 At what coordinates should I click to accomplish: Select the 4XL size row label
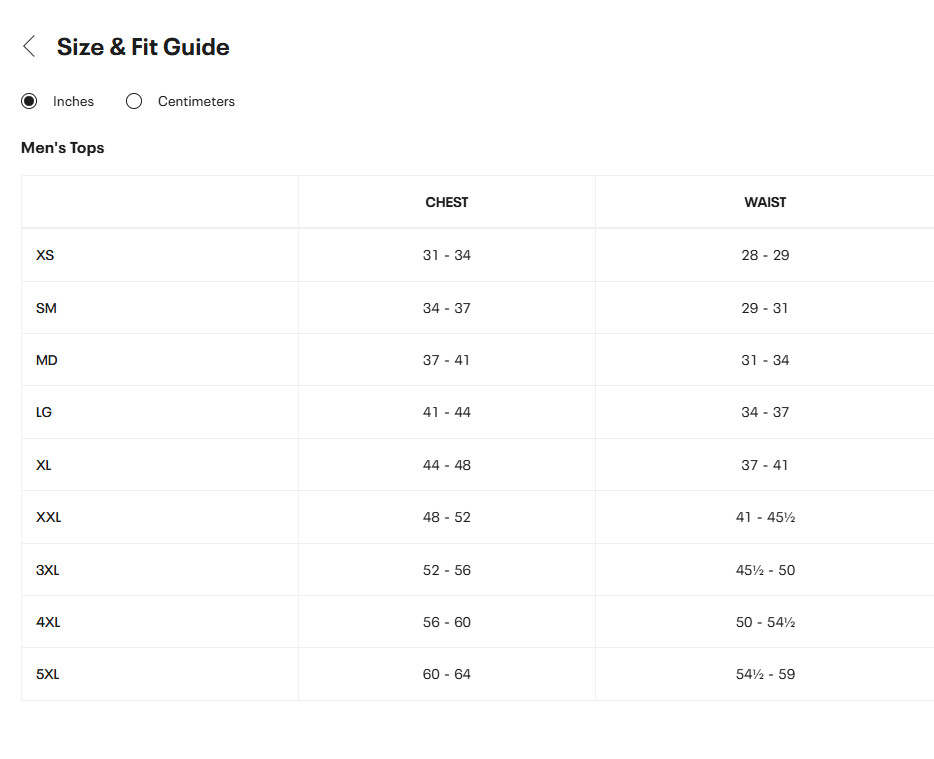[48, 623]
